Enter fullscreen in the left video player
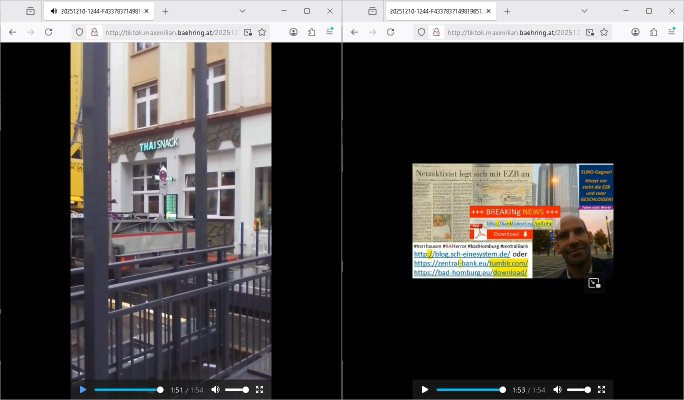Screen dimensions: 684x400 [x=260, y=389]
